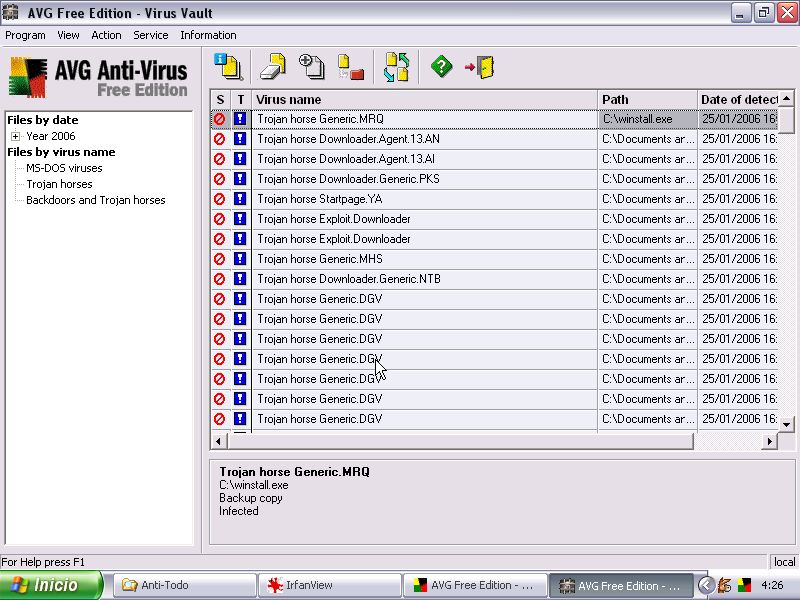This screenshot has width=800, height=600.
Task: Open the Action menu
Action: [106, 35]
